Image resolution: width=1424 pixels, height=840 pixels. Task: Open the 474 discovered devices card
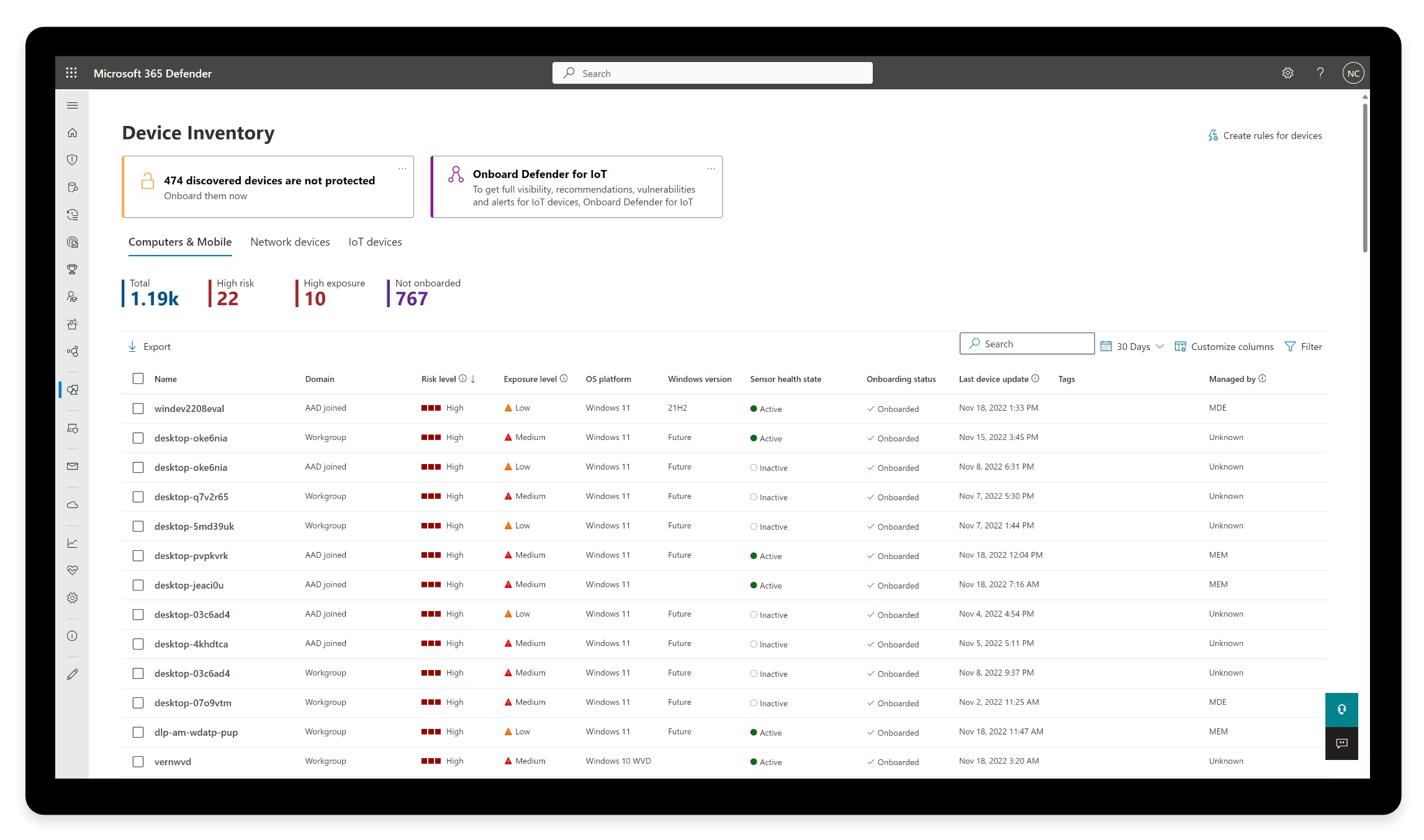tap(268, 187)
